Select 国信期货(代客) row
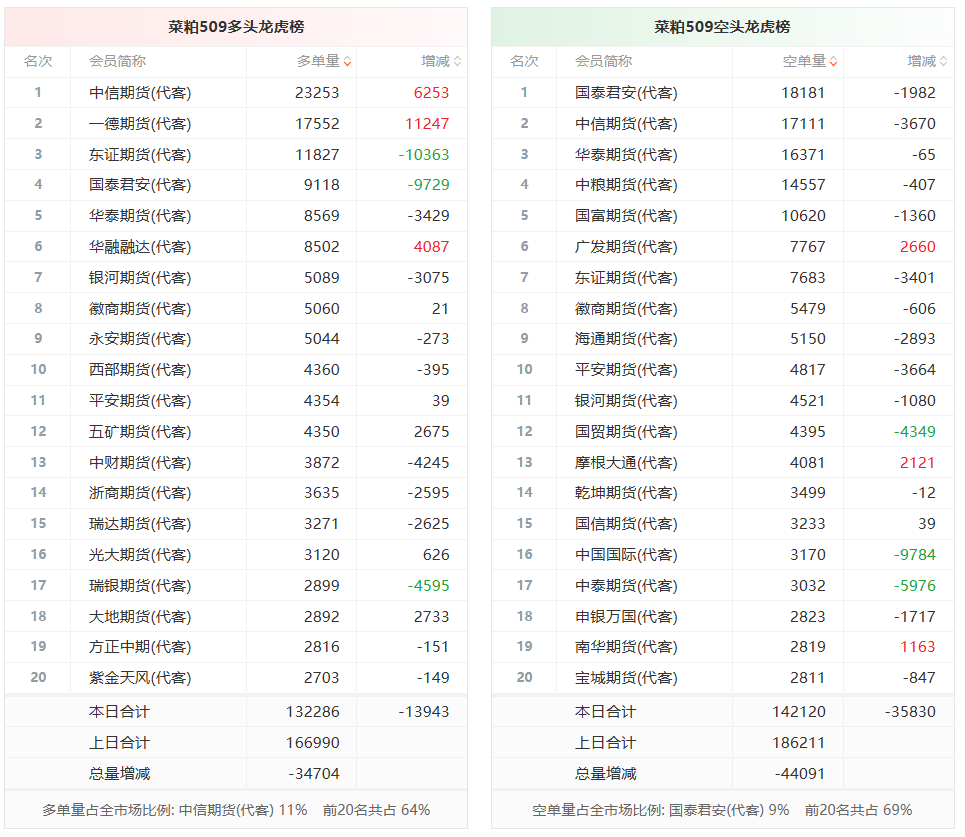 pos(723,524)
